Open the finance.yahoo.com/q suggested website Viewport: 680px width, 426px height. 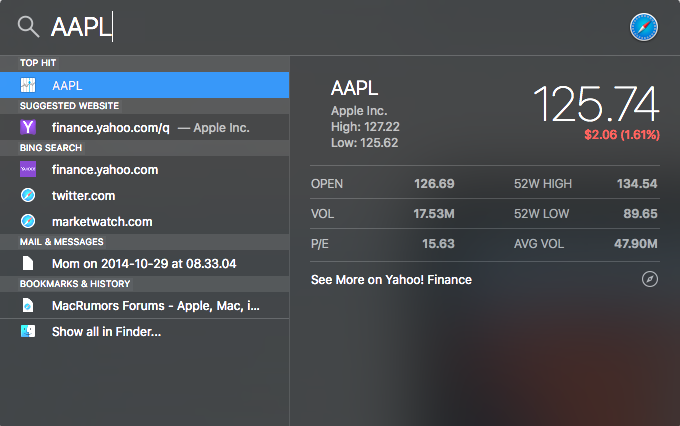point(144,127)
